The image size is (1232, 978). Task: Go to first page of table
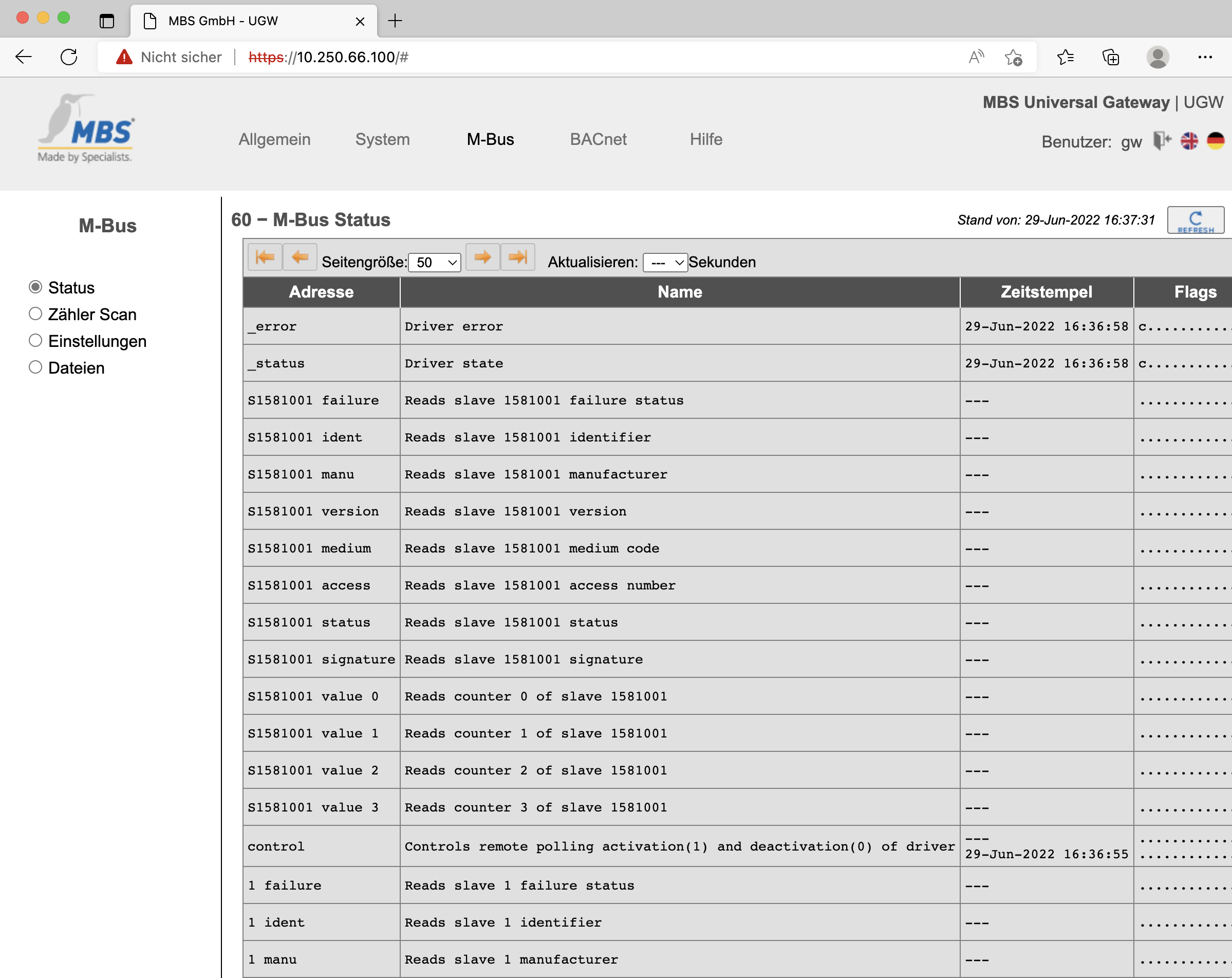coord(265,257)
